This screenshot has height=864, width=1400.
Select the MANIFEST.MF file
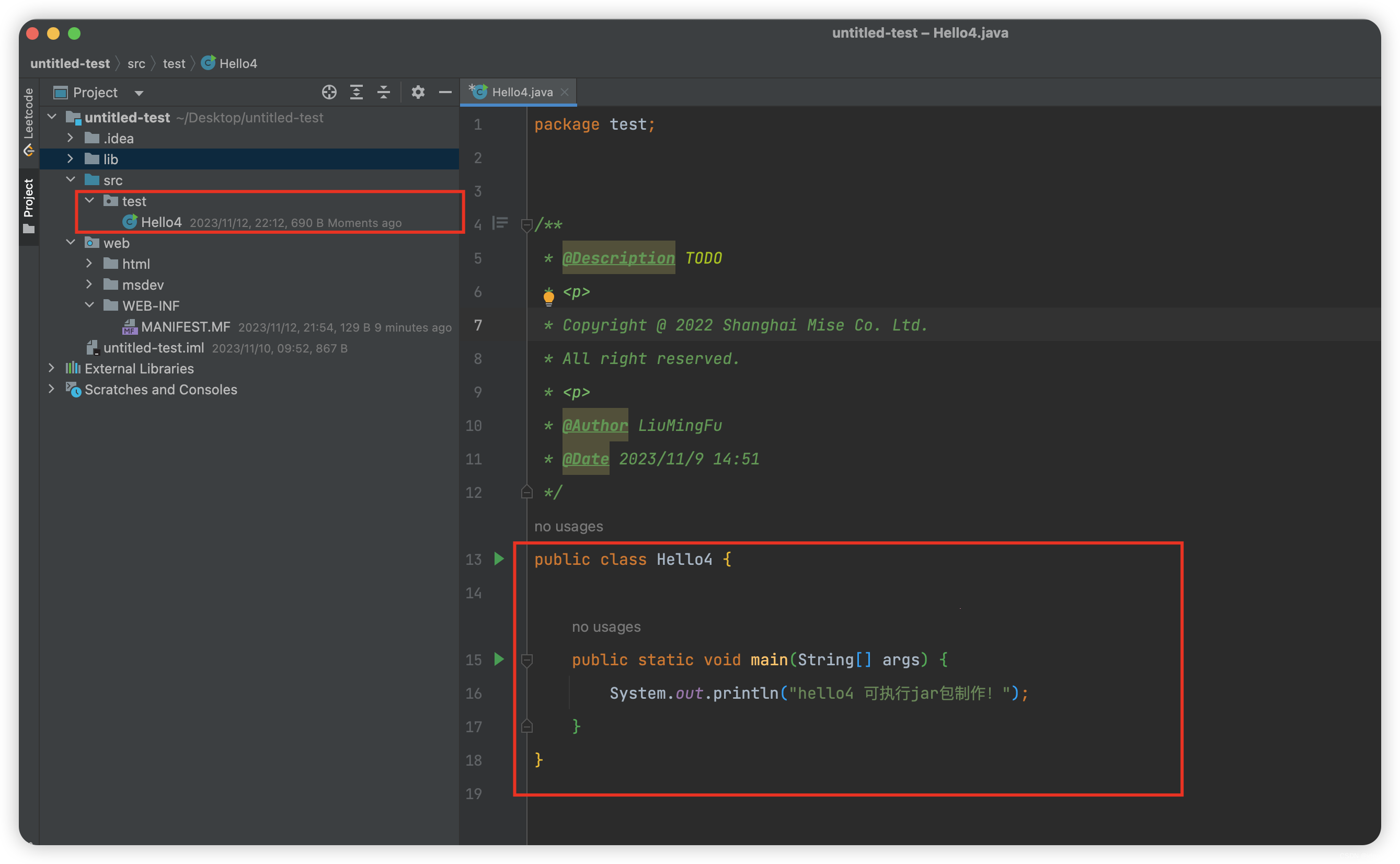249,326
